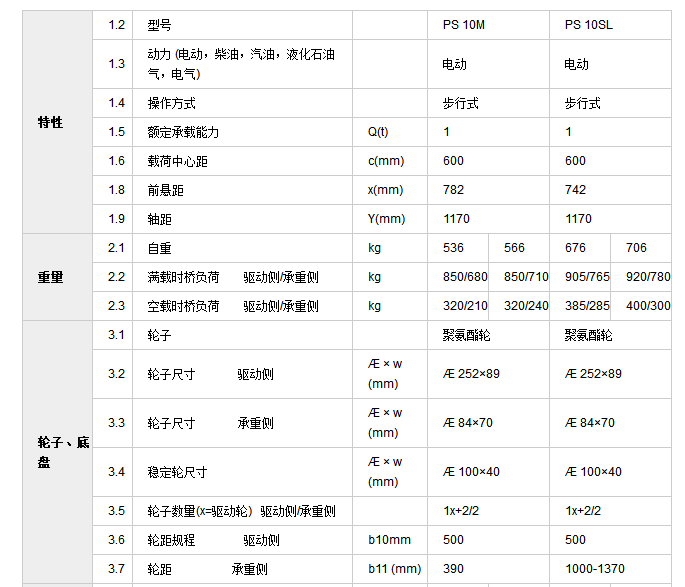Click the row number 3.4 cell
685x587 pixels.
[x=112, y=472]
